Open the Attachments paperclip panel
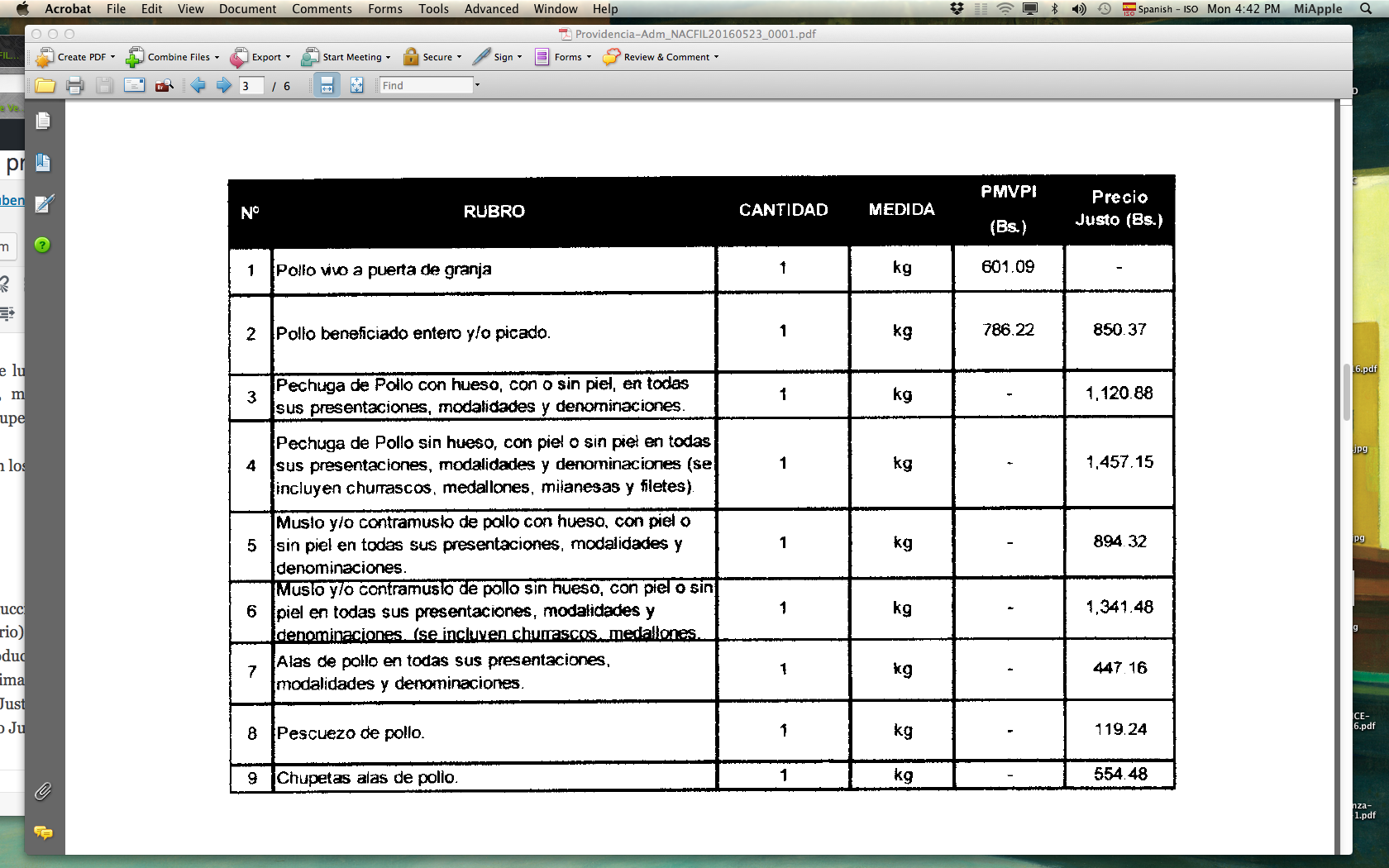1389x868 pixels. pos(43,791)
